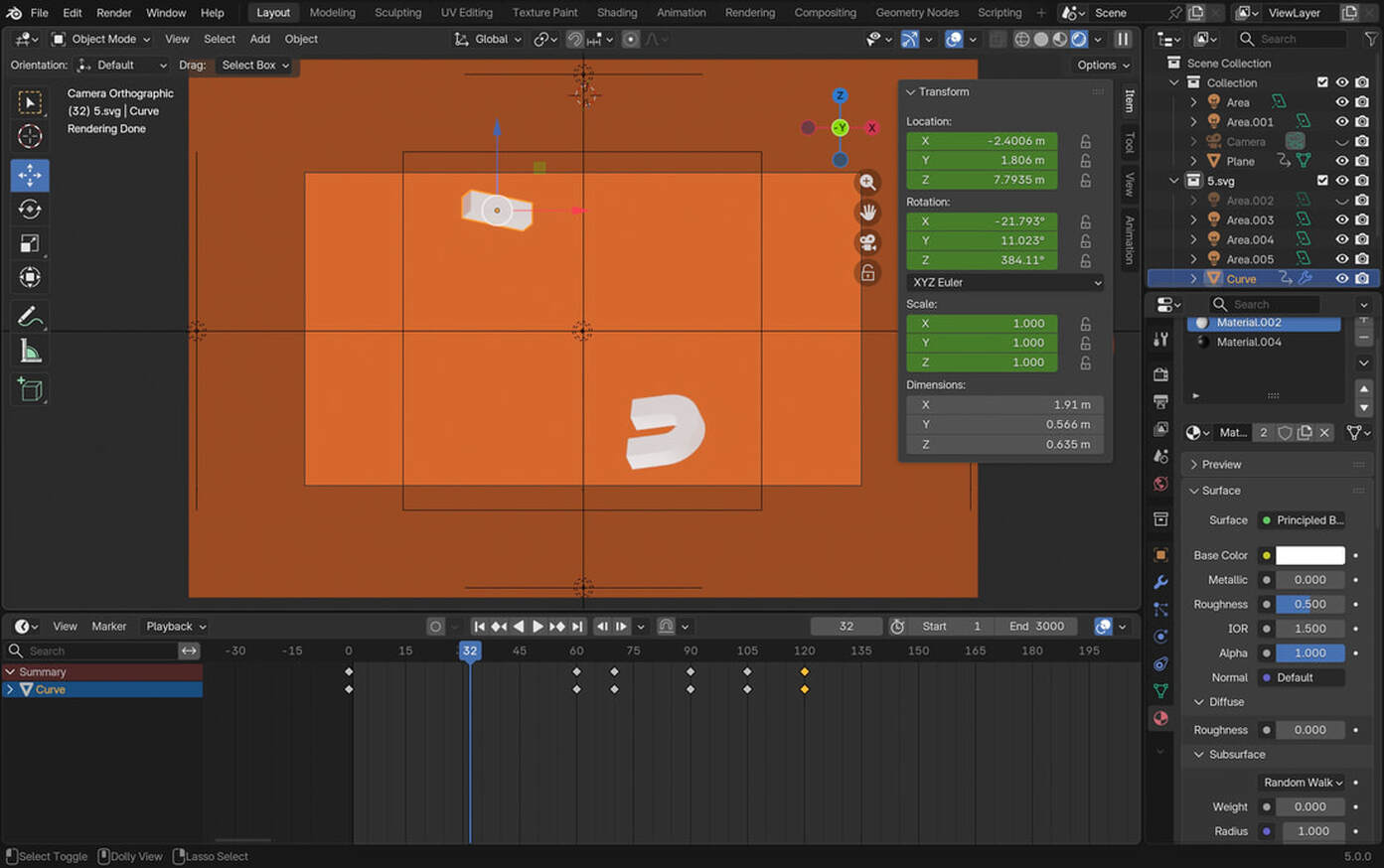
Task: Click the white Base Color swatch
Action: pos(1309,555)
